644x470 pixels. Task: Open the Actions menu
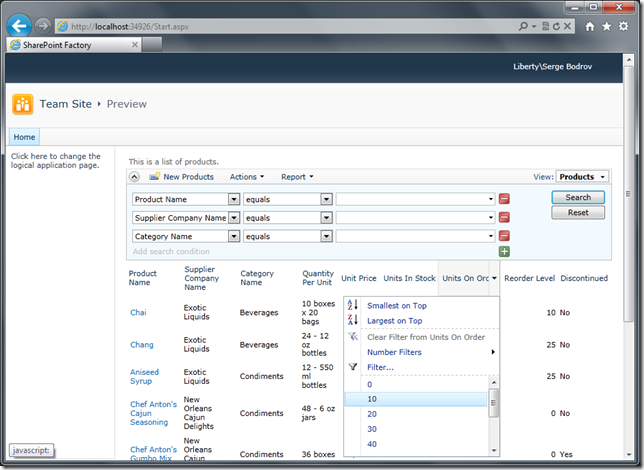pos(246,177)
